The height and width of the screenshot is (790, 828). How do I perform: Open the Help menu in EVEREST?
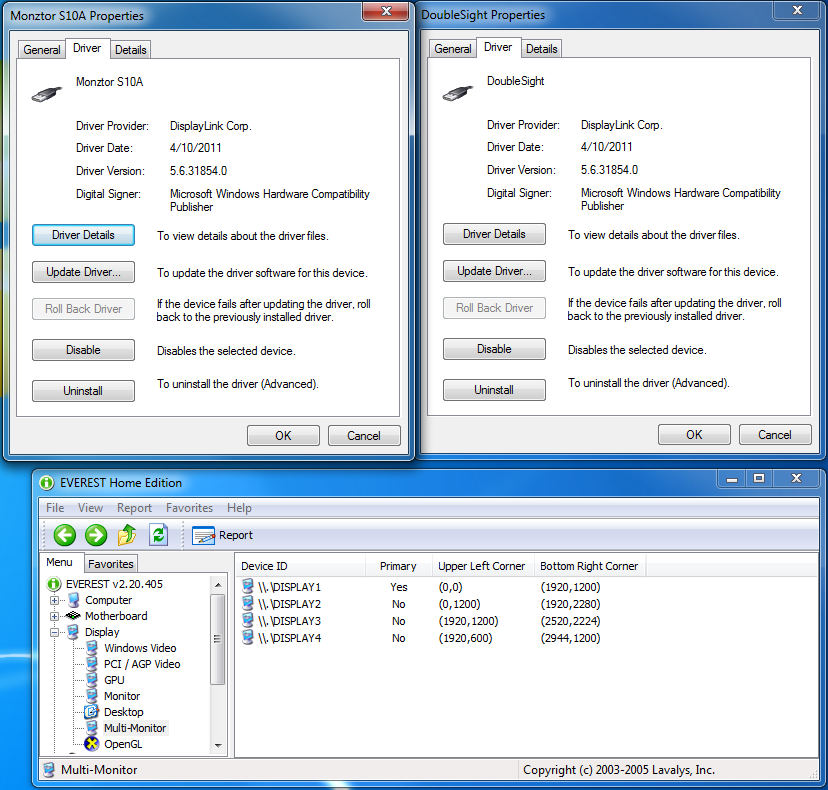click(239, 507)
